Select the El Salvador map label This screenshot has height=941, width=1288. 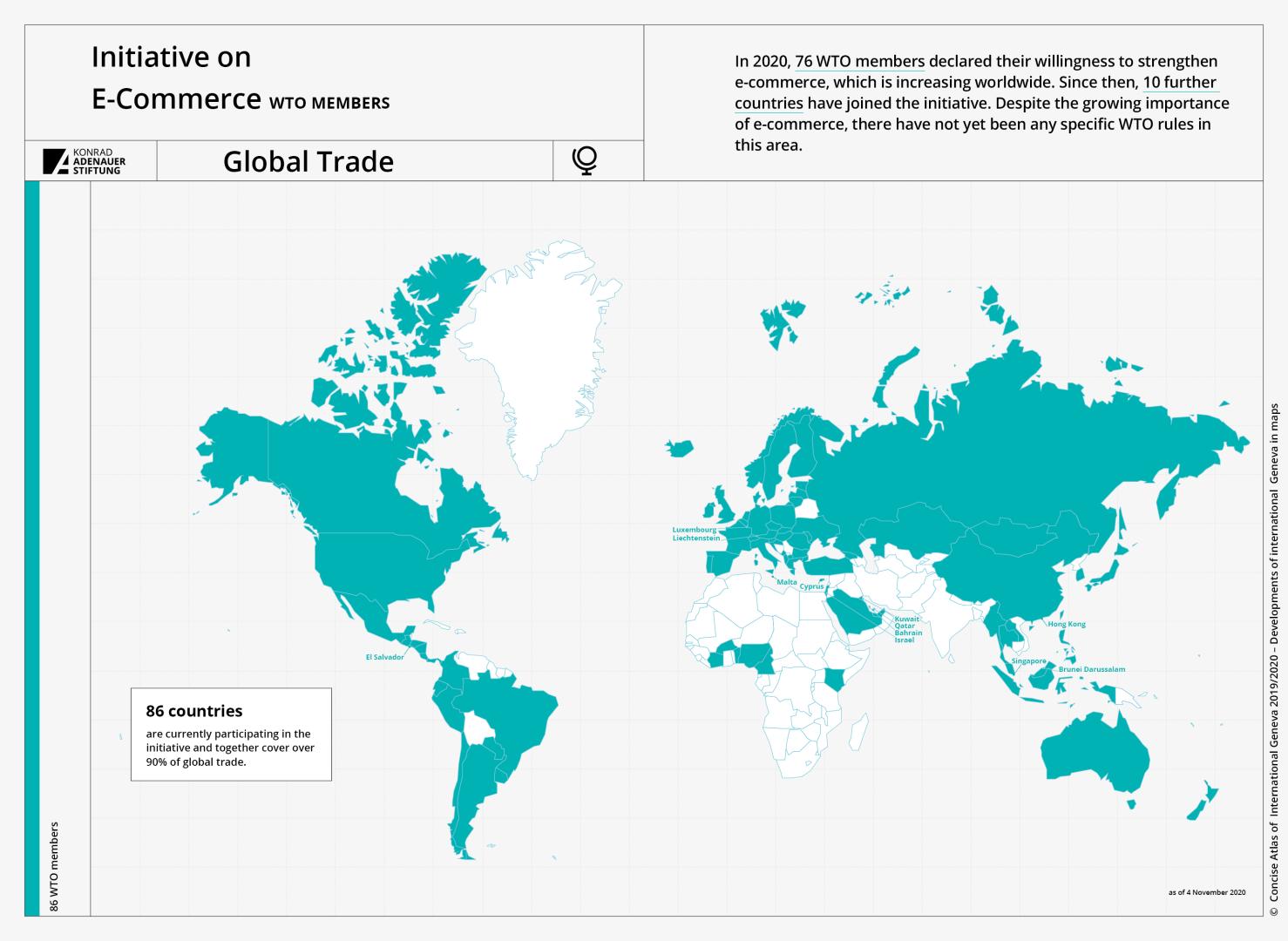(384, 657)
